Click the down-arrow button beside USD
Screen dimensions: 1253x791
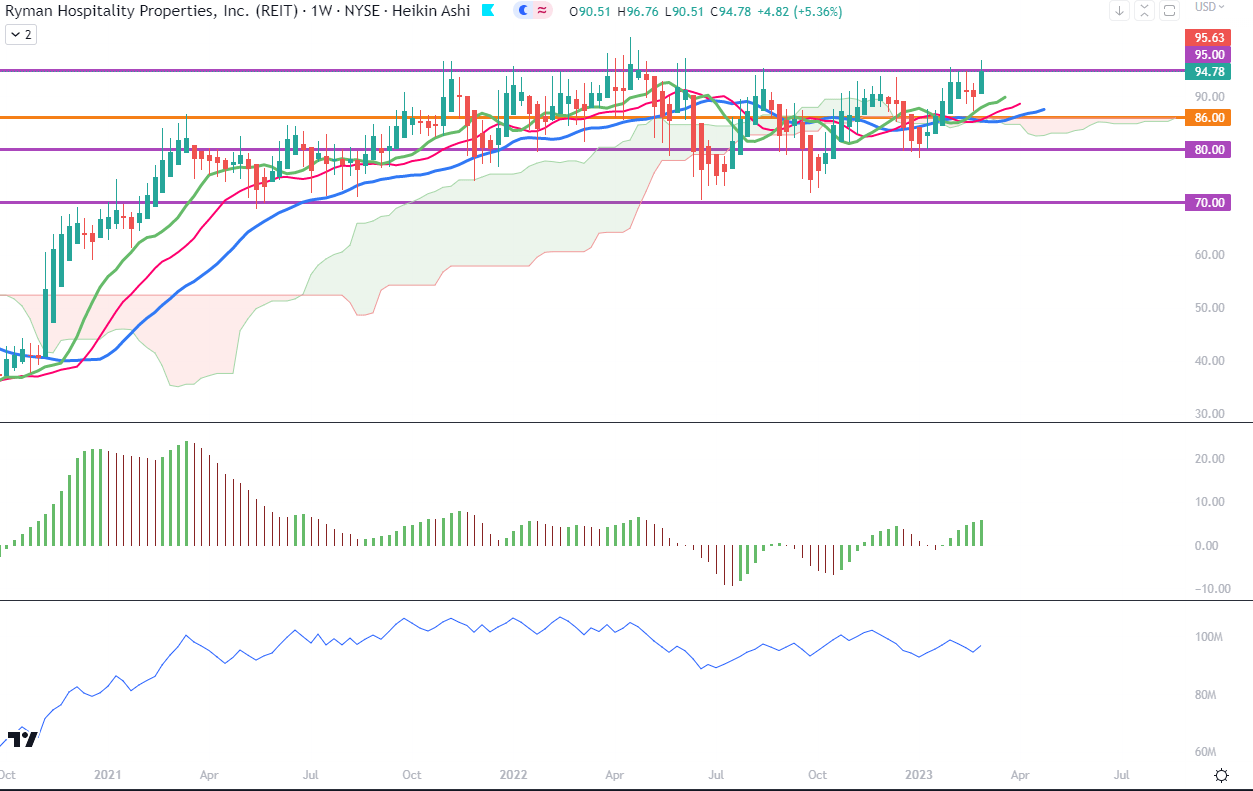(1119, 11)
